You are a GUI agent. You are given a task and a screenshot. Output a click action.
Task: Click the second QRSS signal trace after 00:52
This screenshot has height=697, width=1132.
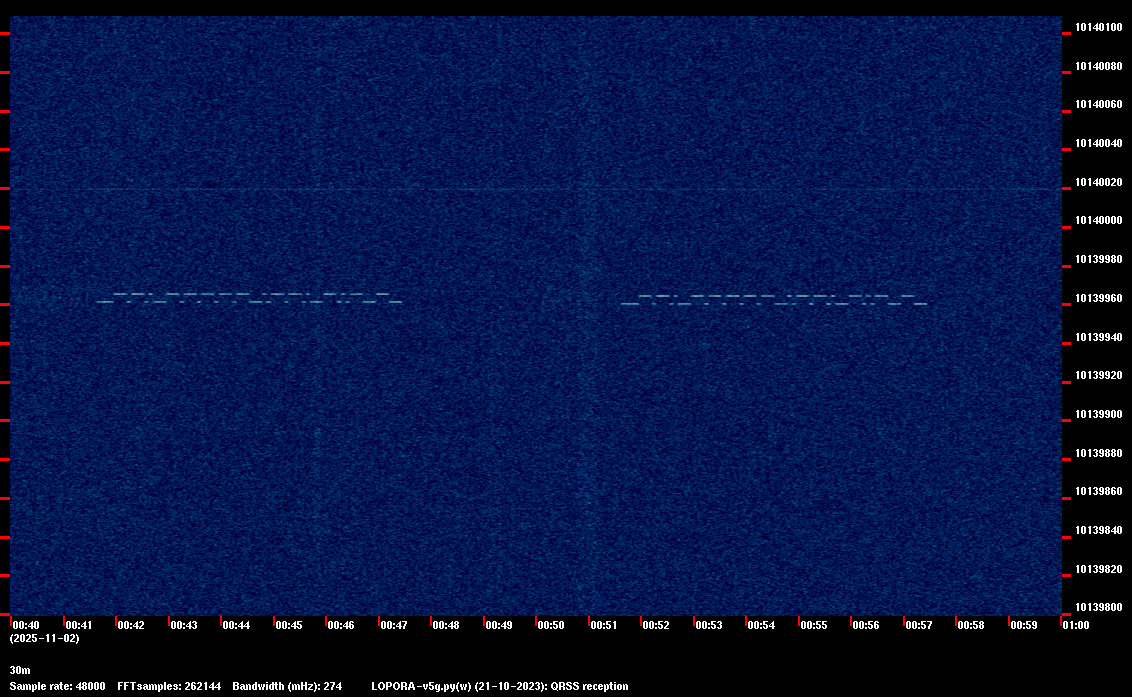pos(774,300)
